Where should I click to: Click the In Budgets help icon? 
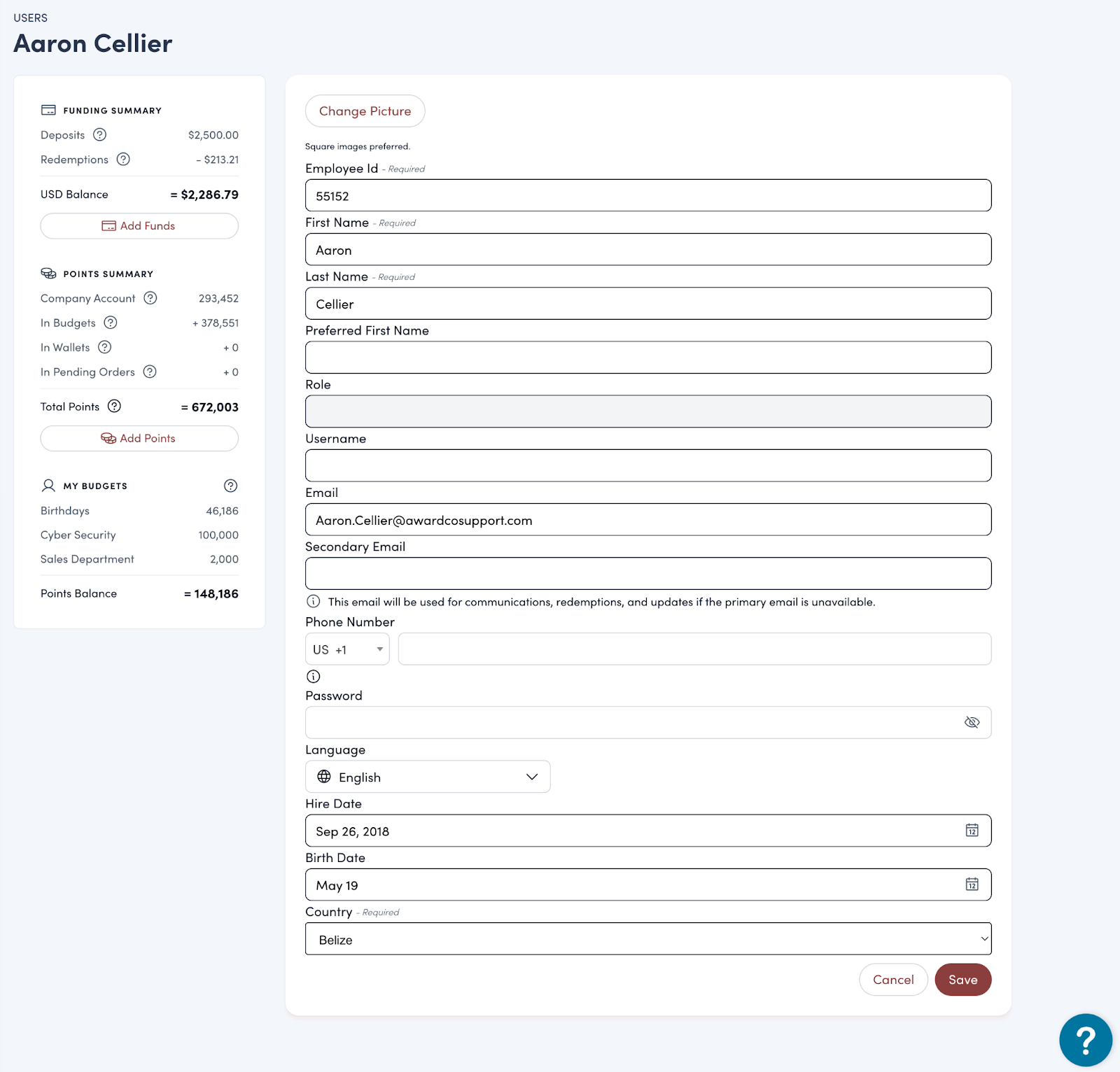[x=111, y=323]
